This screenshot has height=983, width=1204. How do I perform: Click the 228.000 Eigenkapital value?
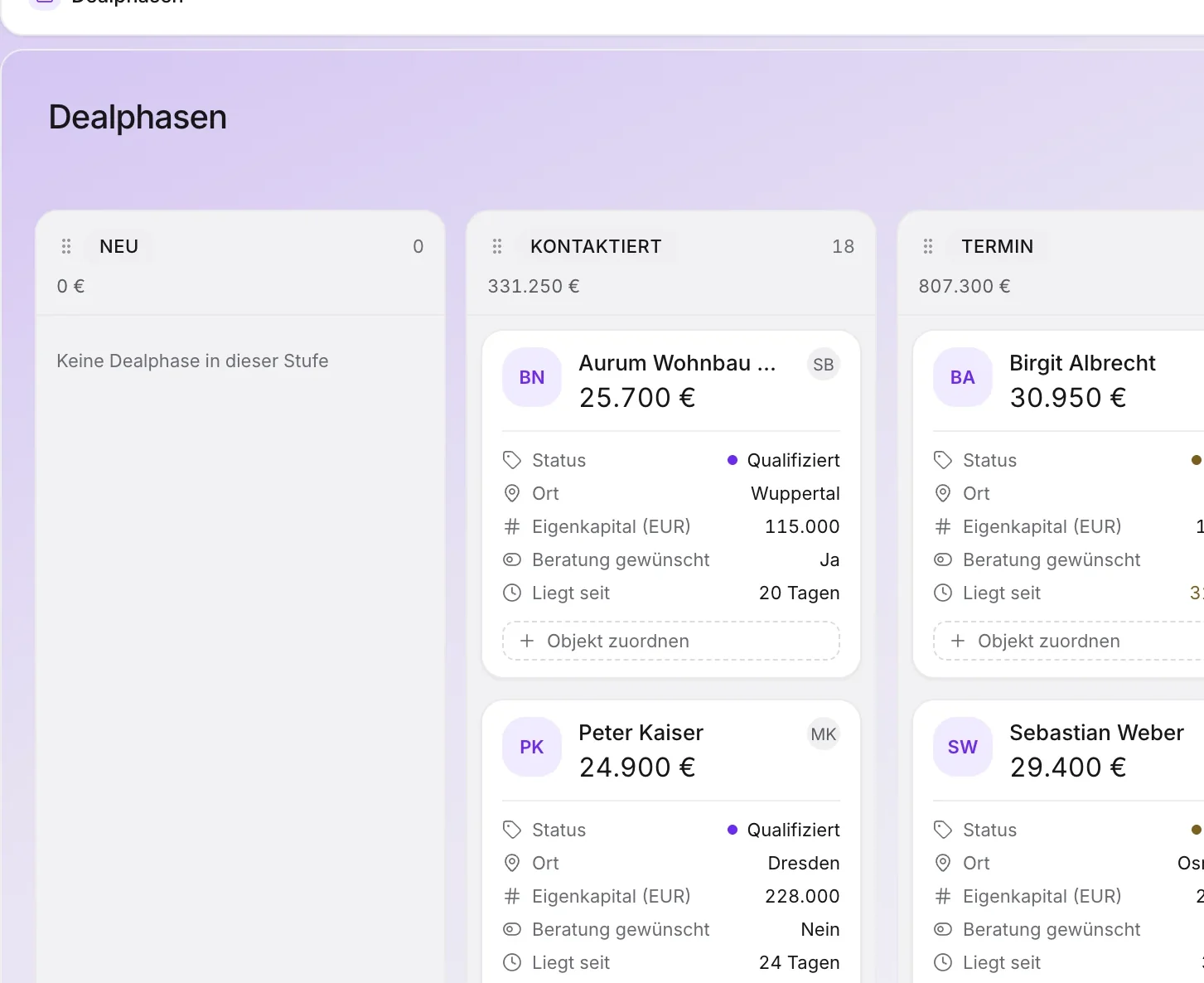click(802, 896)
